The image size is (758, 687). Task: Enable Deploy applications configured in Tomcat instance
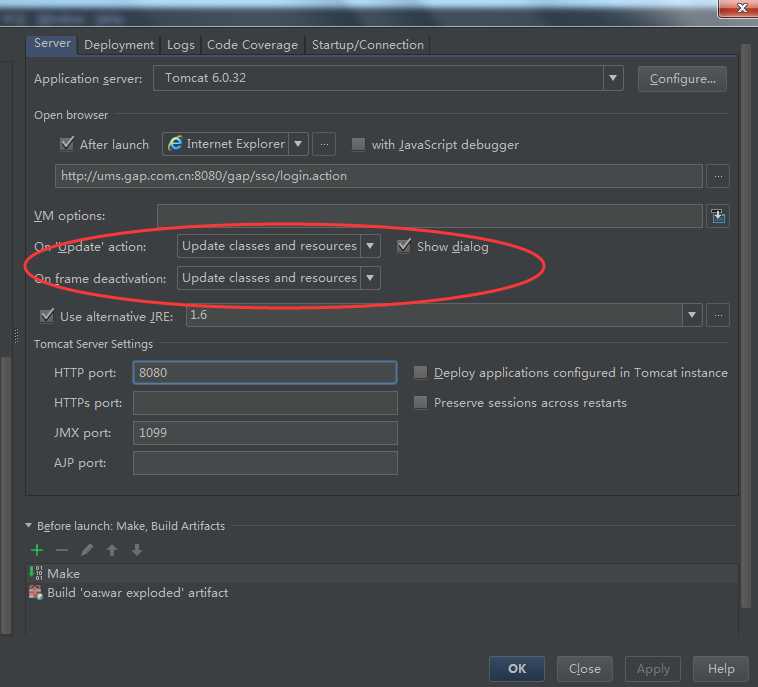tap(421, 372)
